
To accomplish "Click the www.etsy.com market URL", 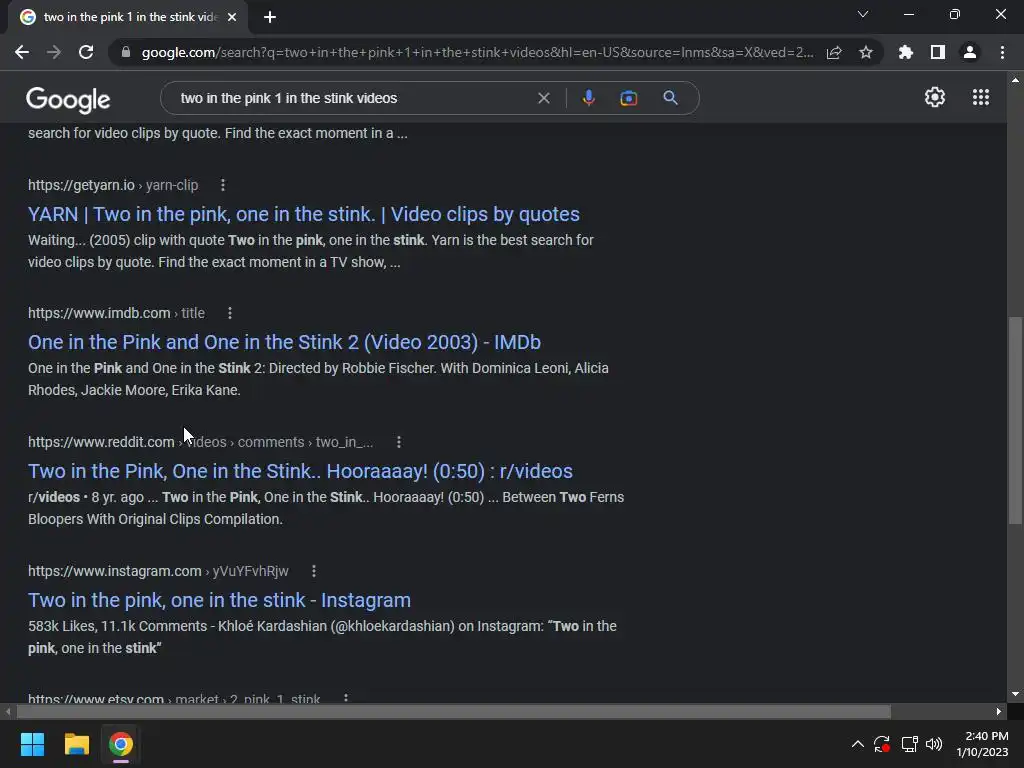I will click(x=174, y=698).
